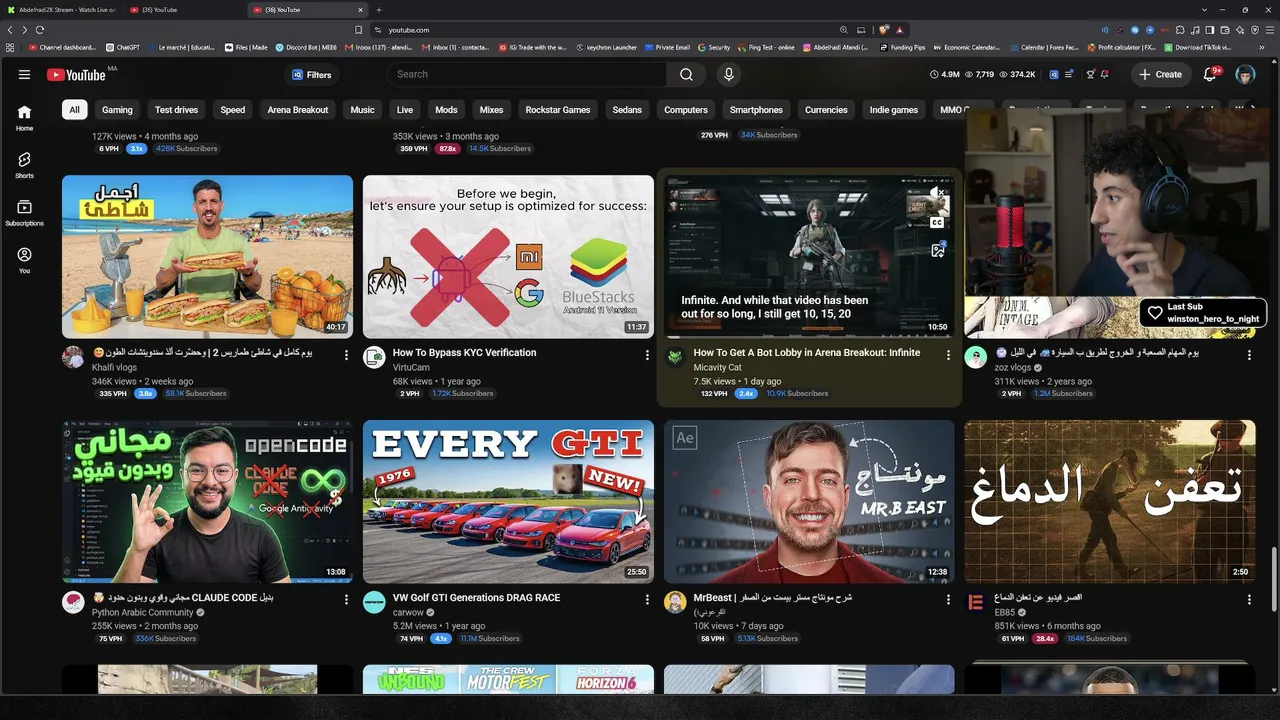Viewport: 1280px width, 720px height.
Task: Open options for the Khalfi vlogs video
Action: 346,355
